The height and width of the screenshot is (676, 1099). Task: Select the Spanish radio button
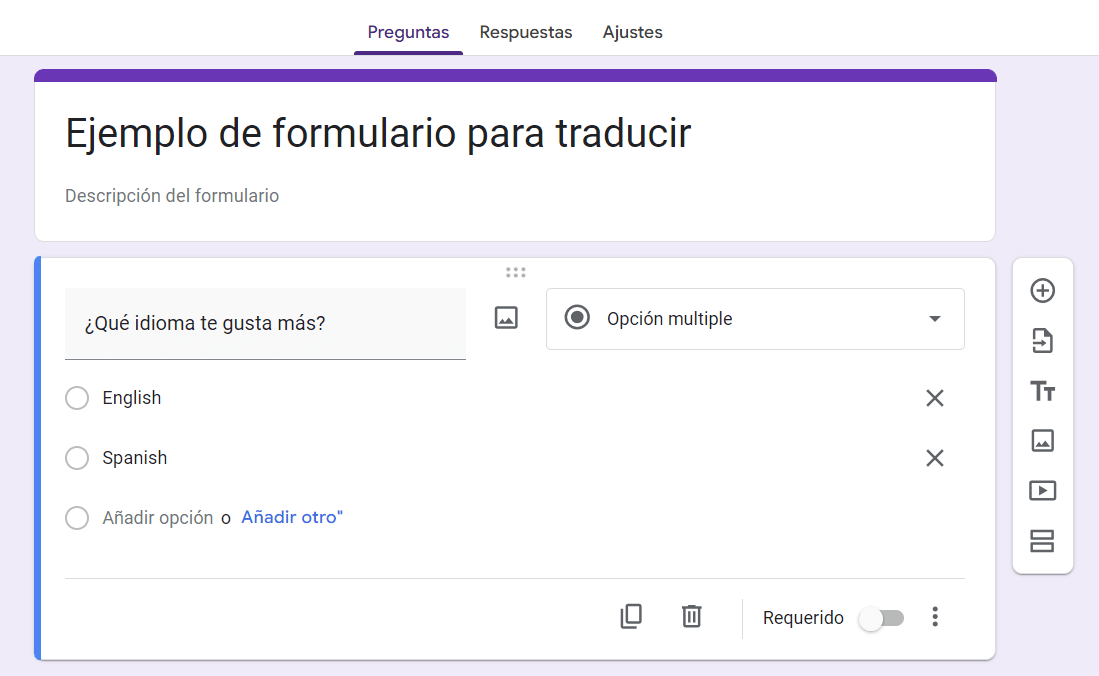77,458
